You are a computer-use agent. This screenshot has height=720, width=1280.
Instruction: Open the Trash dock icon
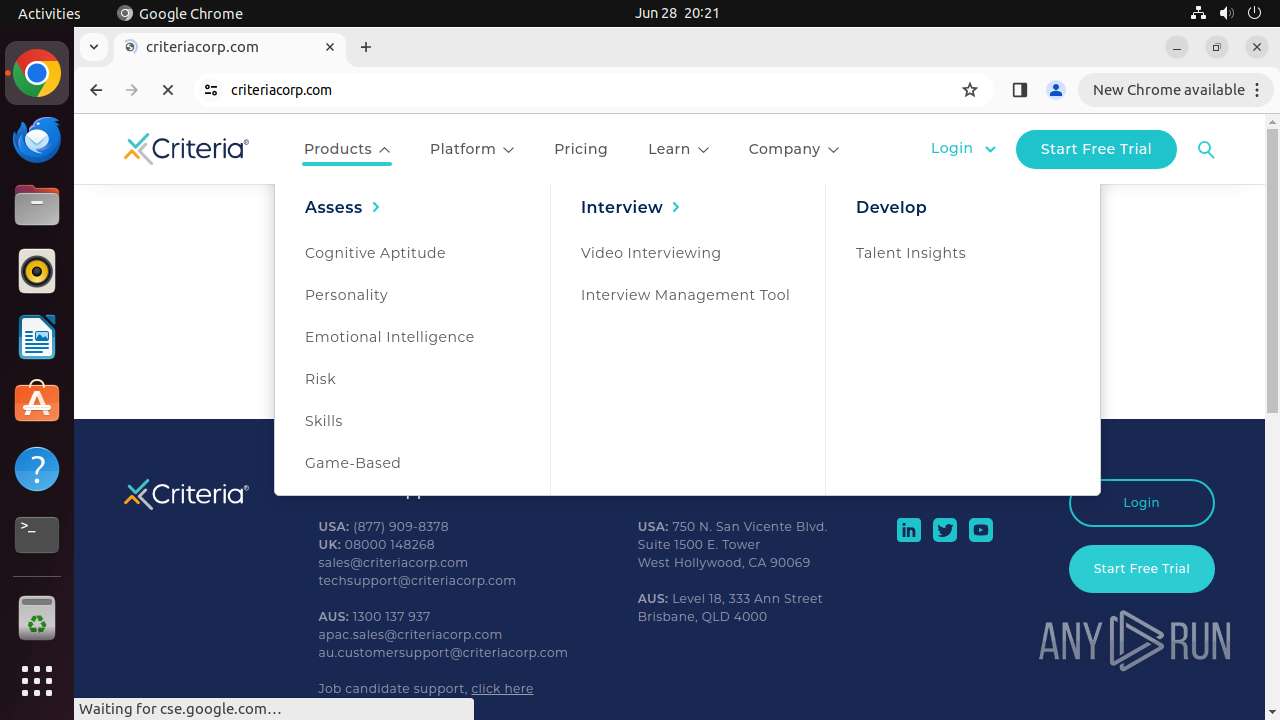click(37, 618)
